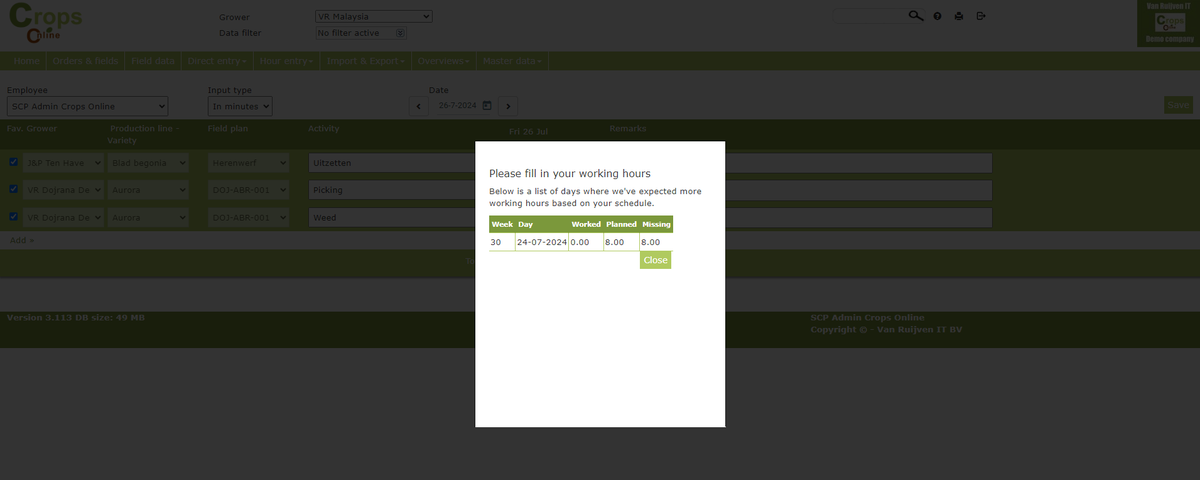Open the Input type dropdown
1200x480 pixels.
(x=240, y=106)
